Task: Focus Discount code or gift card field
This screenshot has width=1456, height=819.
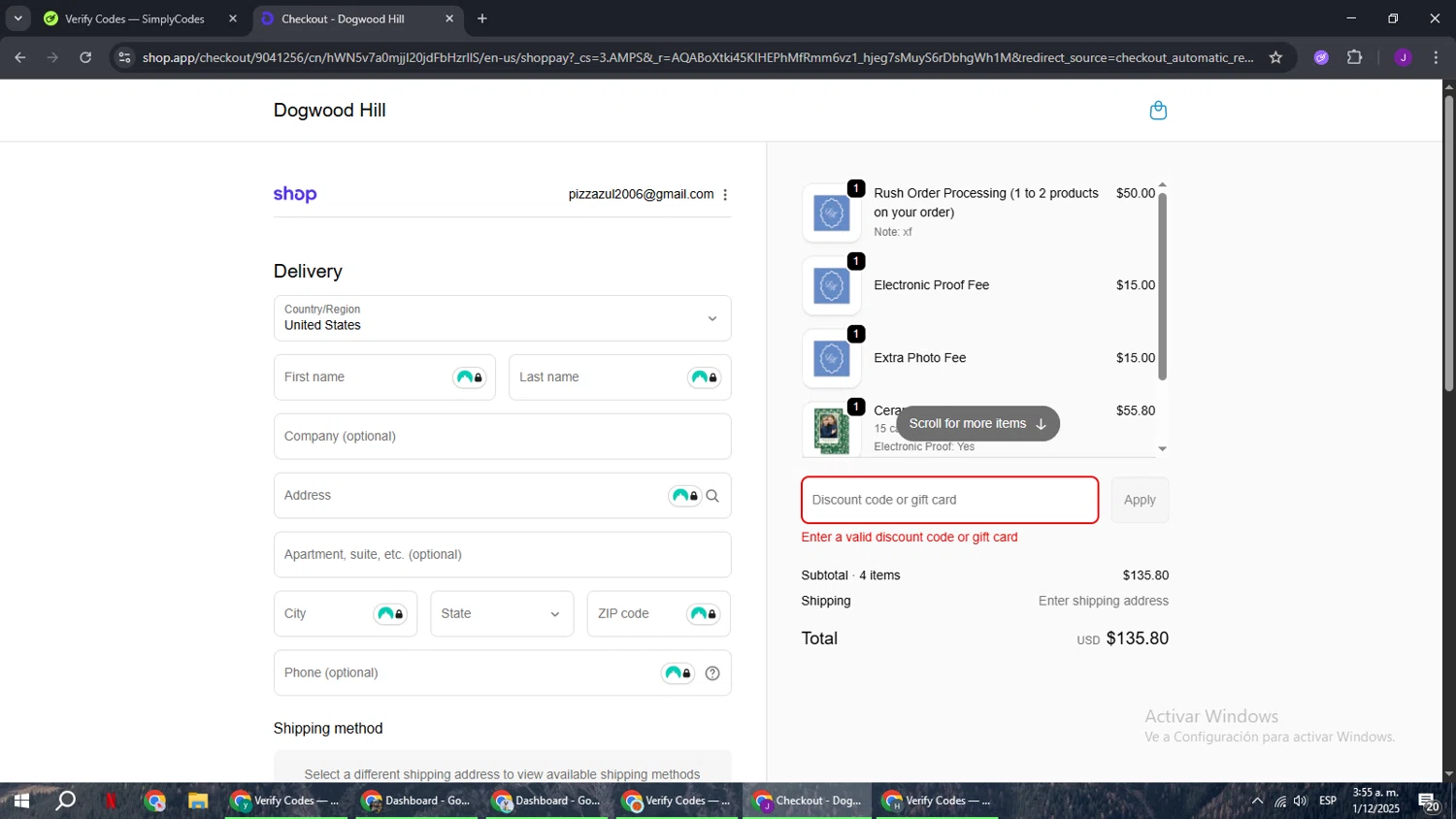Action: 949,501
